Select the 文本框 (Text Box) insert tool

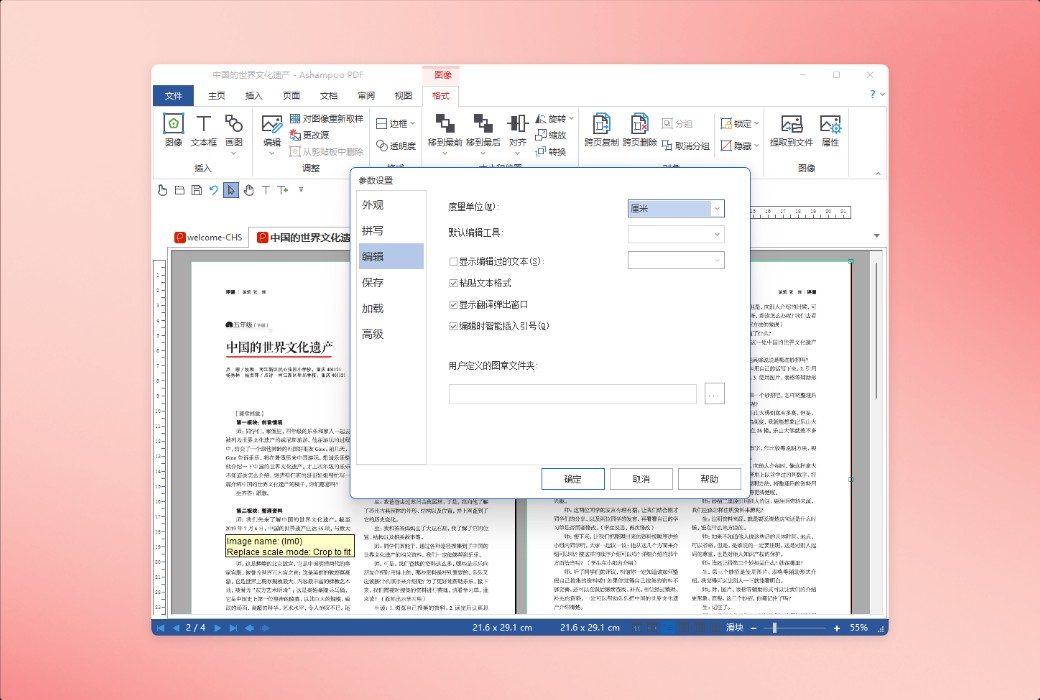[202, 129]
